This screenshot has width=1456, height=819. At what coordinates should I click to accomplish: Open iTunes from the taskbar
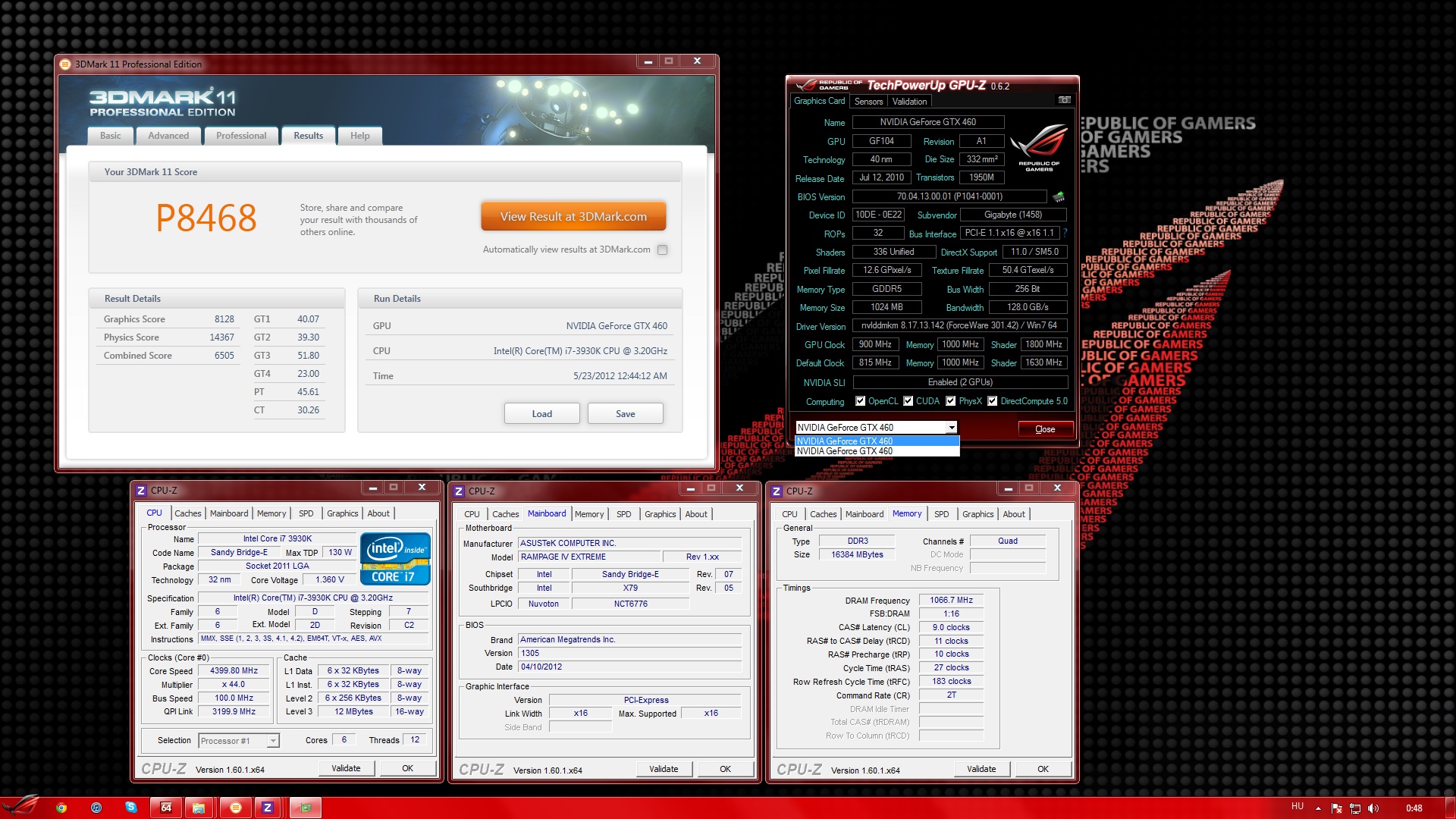[x=96, y=808]
